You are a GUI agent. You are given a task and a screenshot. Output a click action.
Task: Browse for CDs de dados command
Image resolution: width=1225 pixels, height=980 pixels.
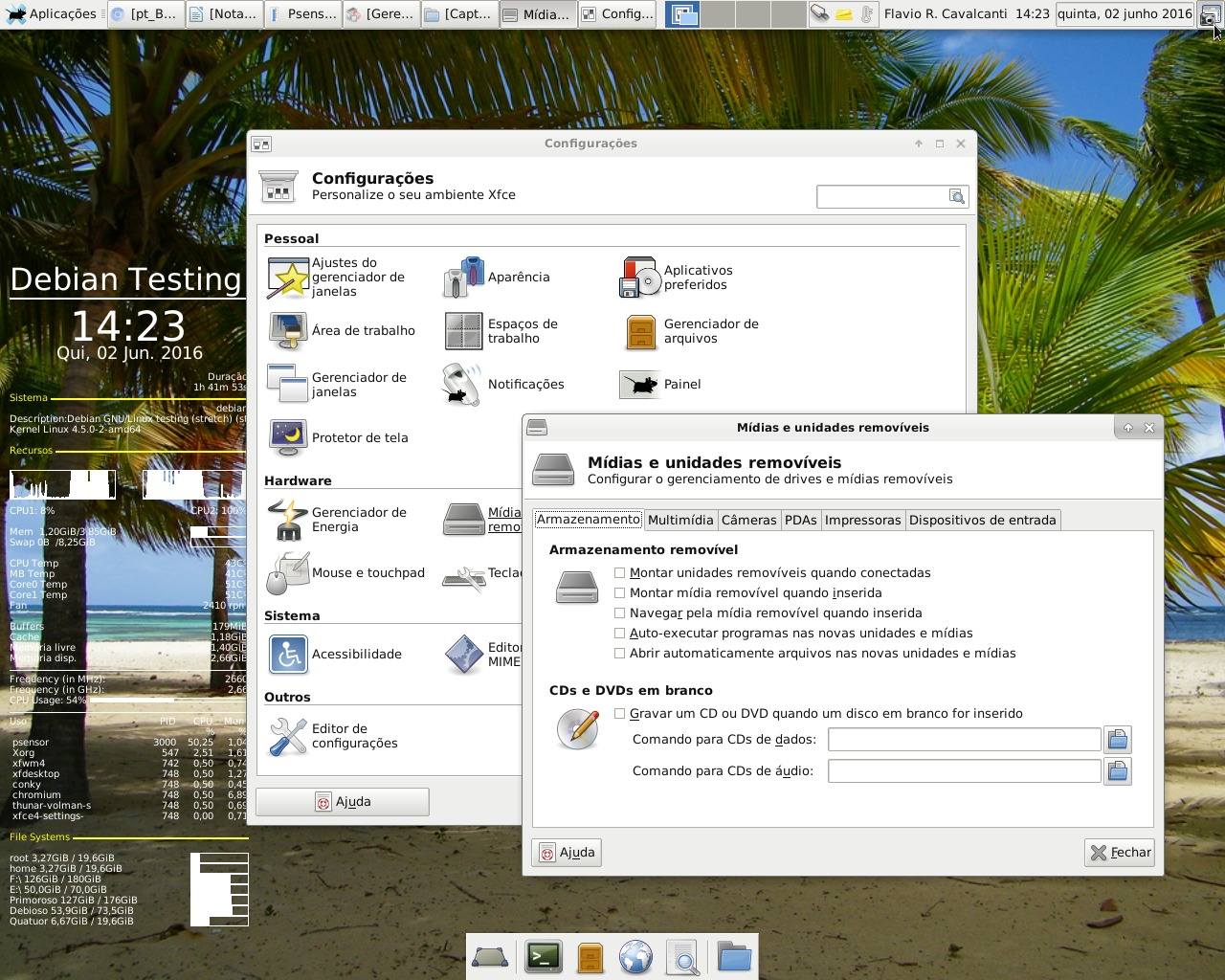click(x=1117, y=740)
